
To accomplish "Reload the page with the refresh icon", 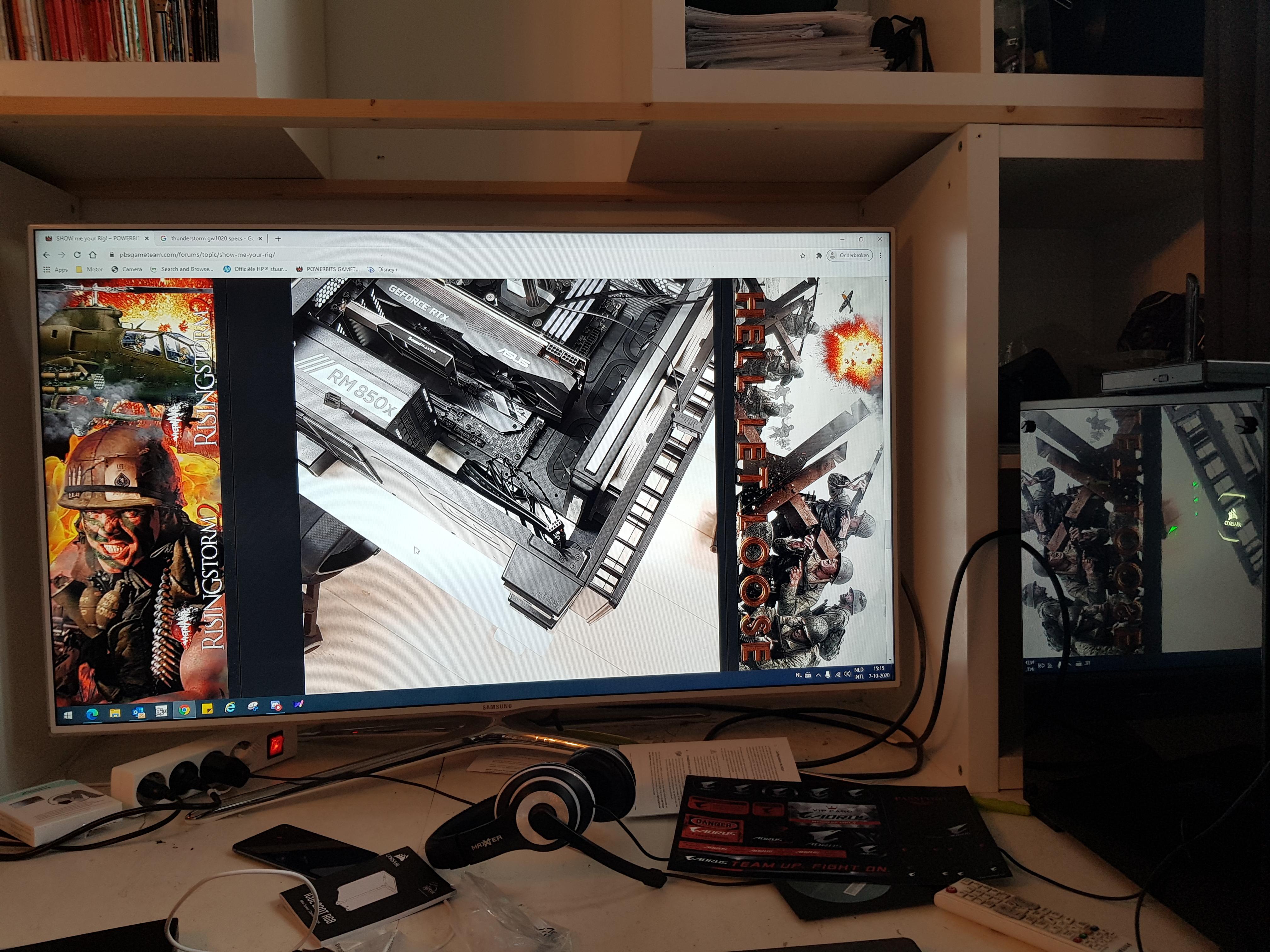I will pos(77,254).
